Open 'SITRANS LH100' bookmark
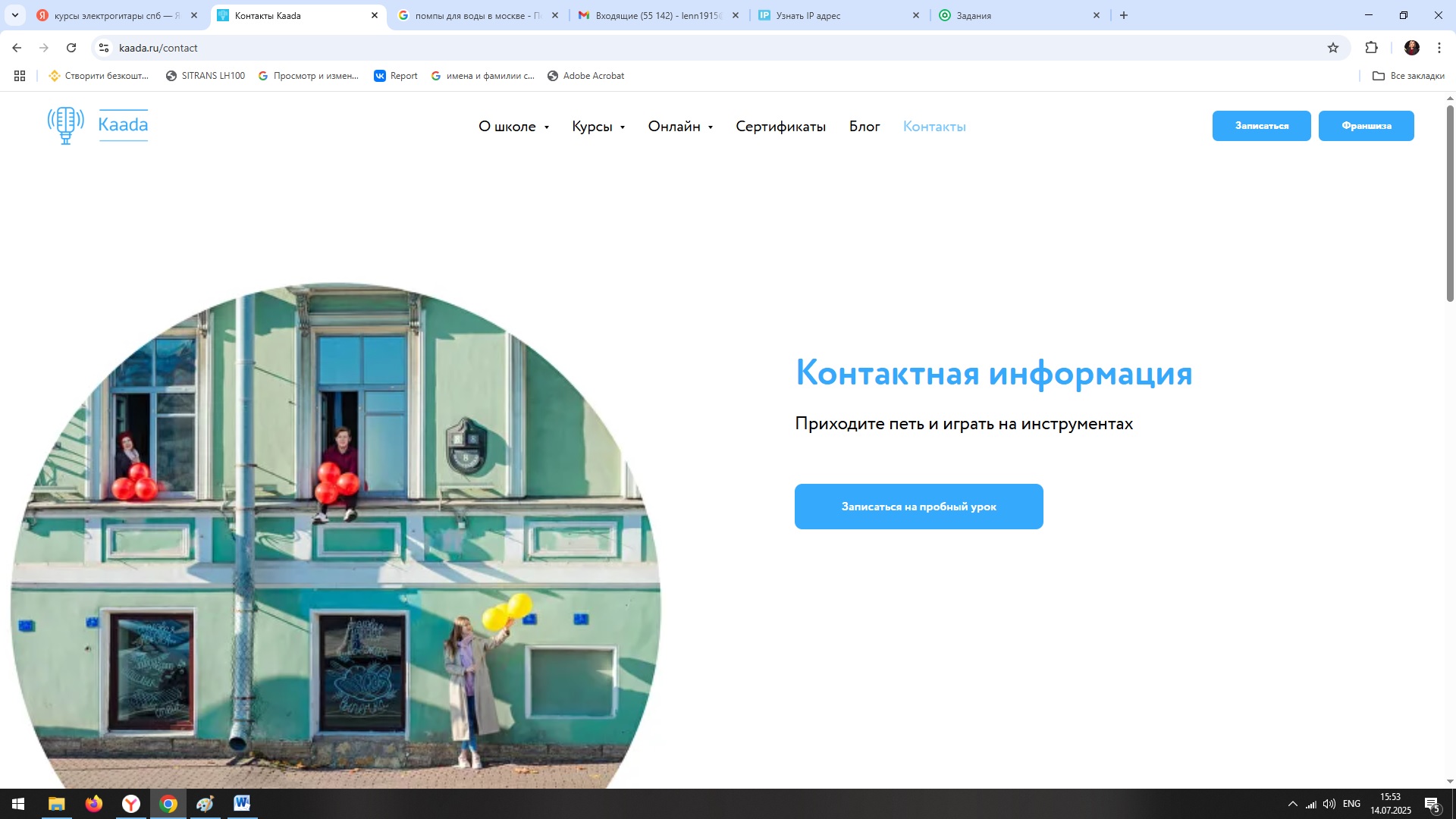The height and width of the screenshot is (819, 1456). point(206,76)
